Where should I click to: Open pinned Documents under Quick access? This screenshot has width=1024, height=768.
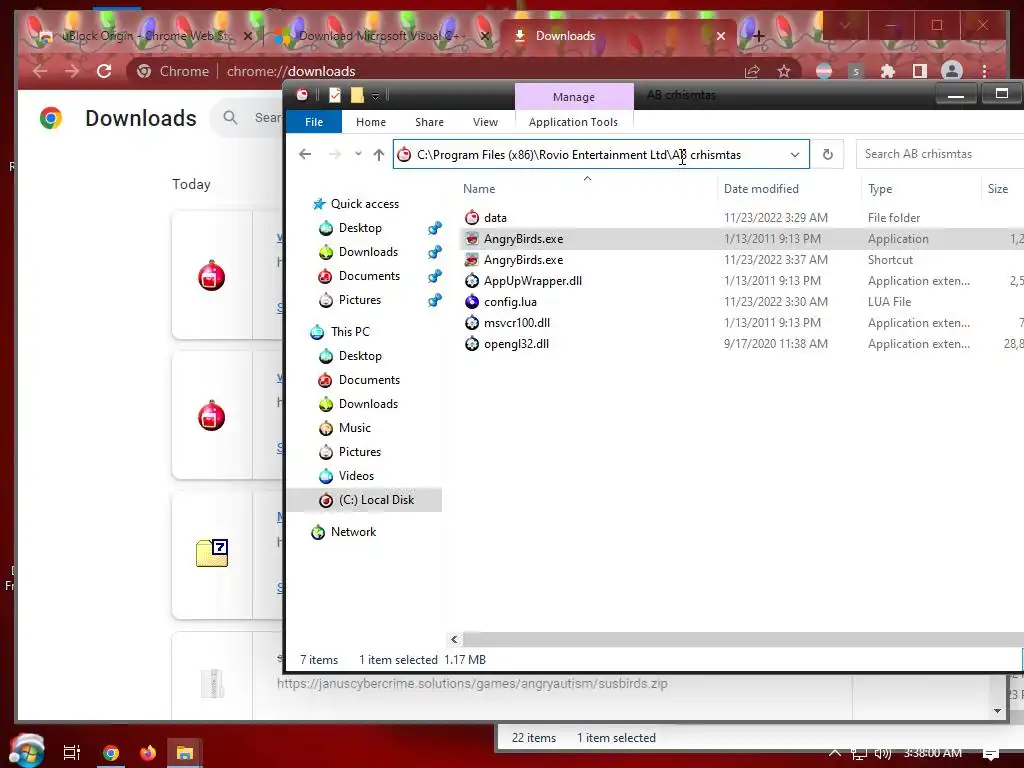tap(369, 276)
